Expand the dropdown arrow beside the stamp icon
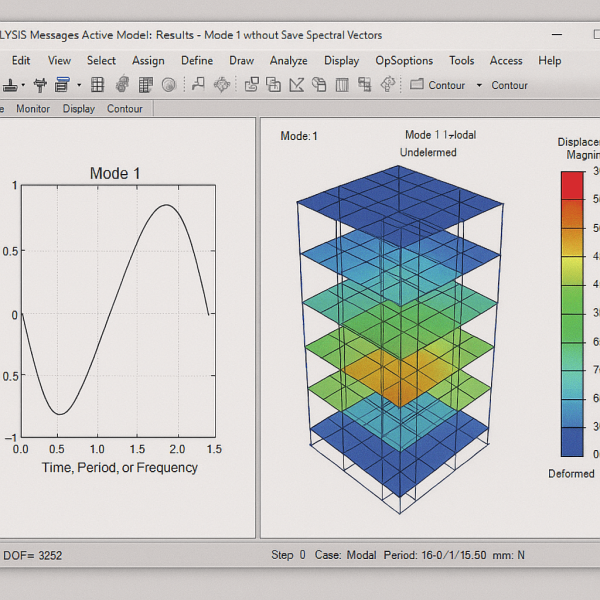 click(25, 85)
